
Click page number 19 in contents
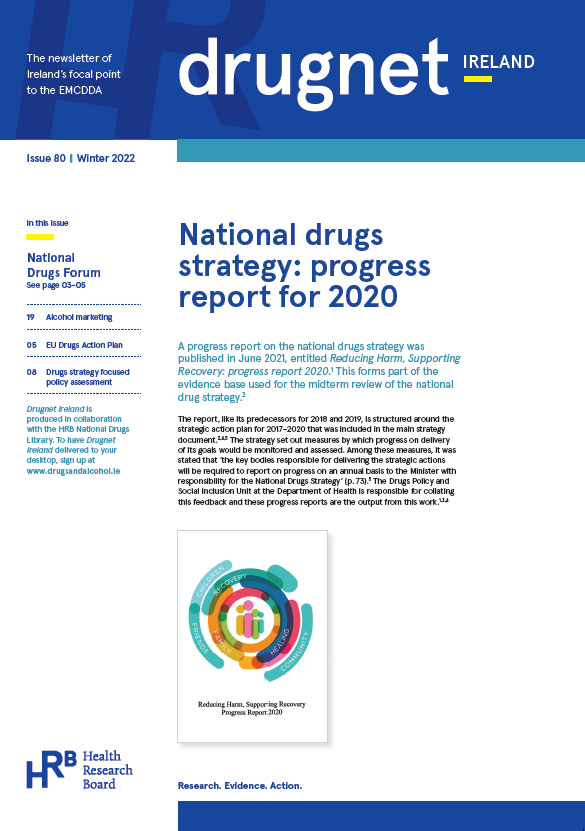(31, 317)
